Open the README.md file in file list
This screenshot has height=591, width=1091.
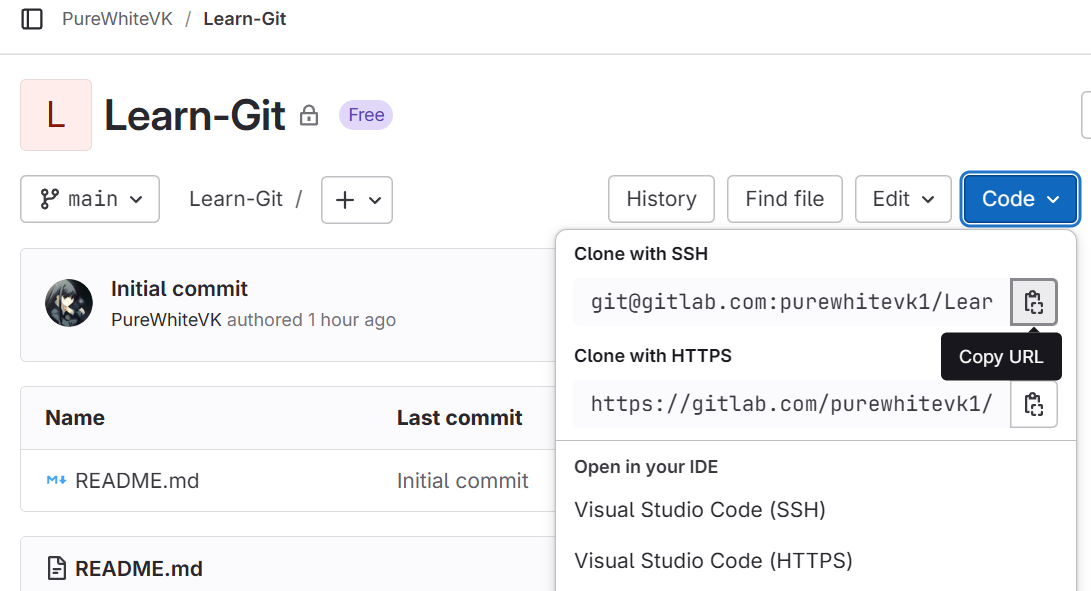(137, 481)
